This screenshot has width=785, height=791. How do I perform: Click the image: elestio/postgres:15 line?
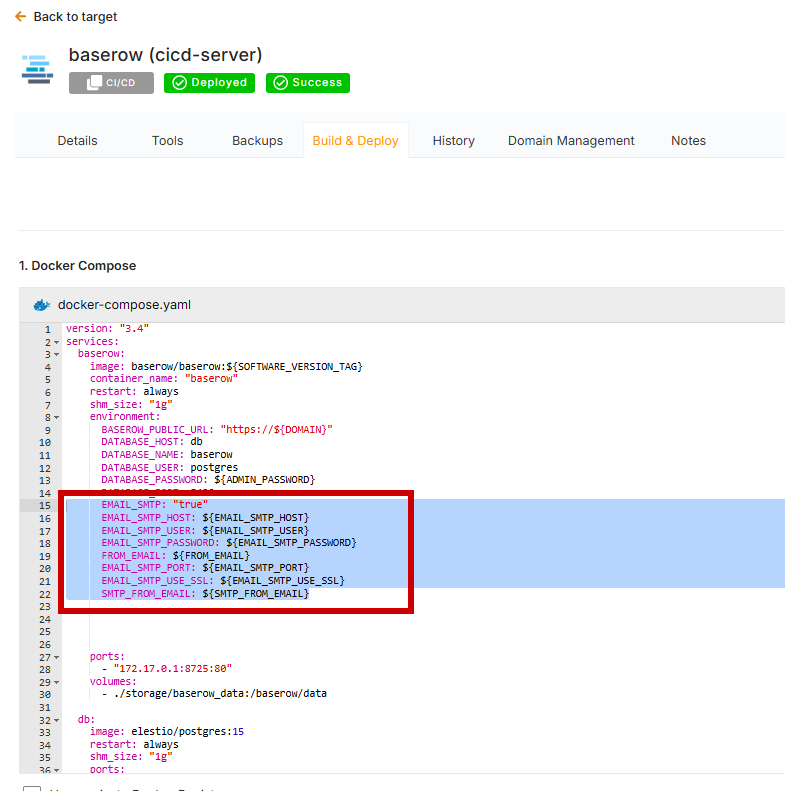pyautogui.click(x=167, y=732)
